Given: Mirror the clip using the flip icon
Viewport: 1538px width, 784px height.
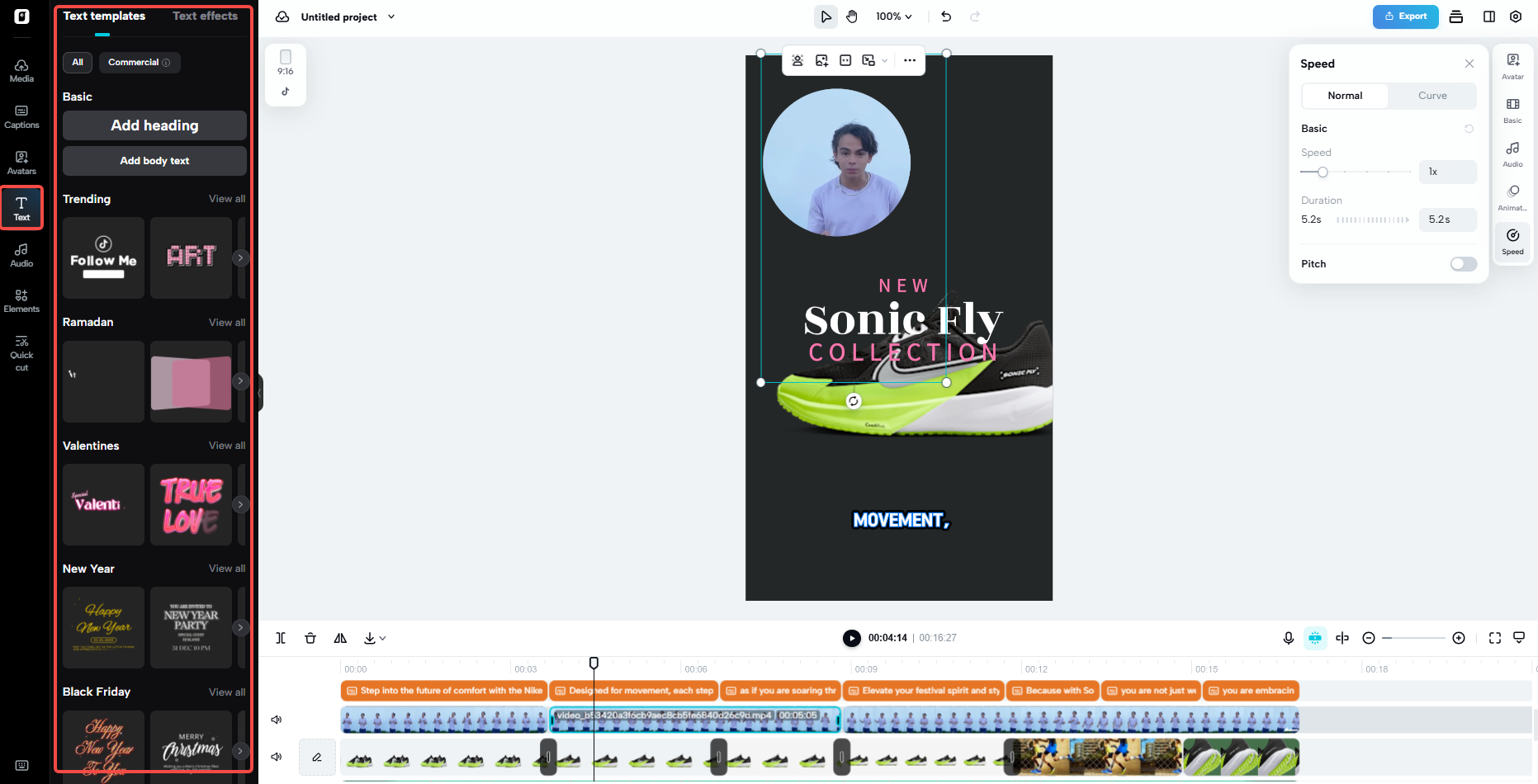Looking at the screenshot, I should click(340, 638).
